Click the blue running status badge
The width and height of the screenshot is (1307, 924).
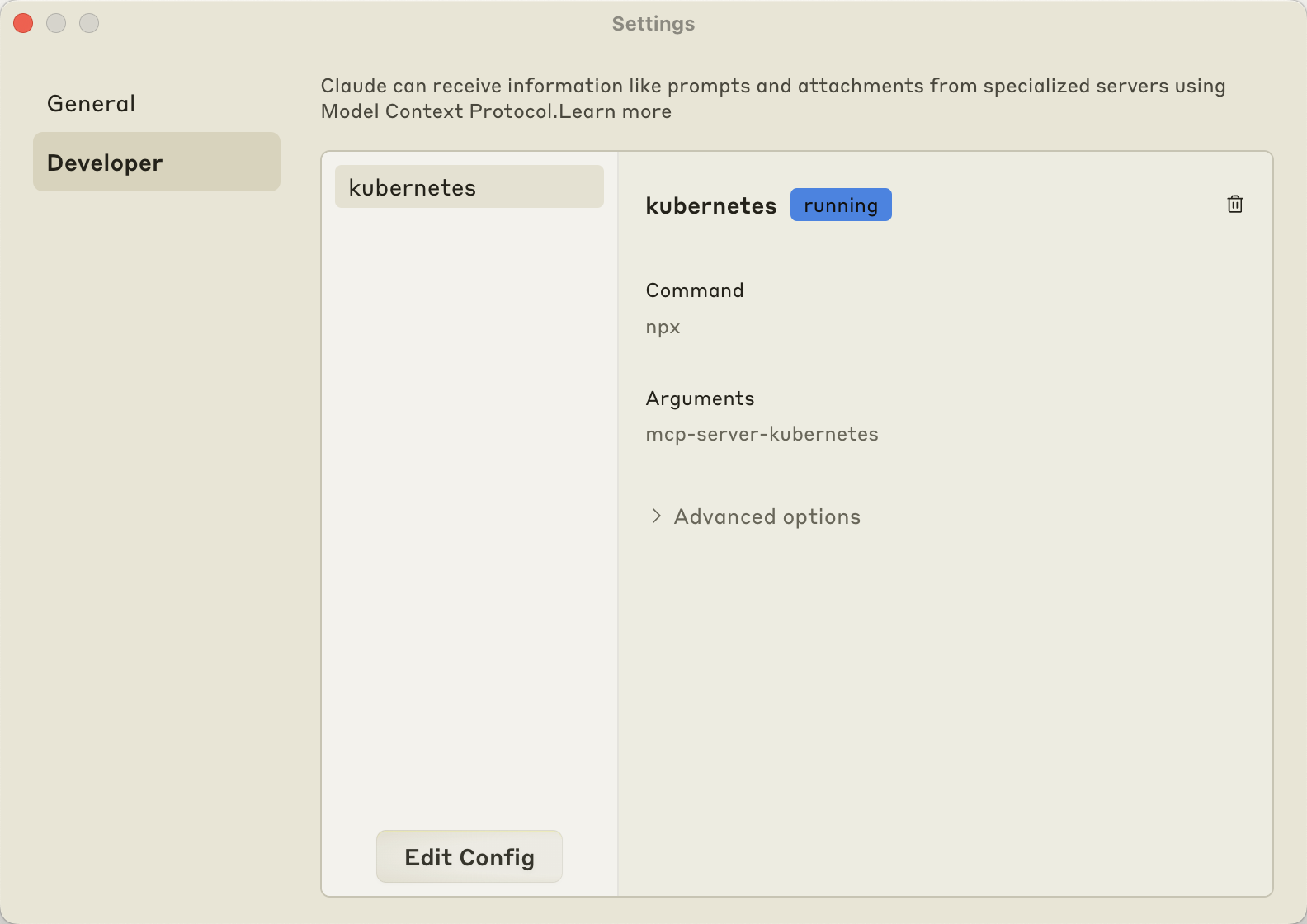(x=841, y=205)
